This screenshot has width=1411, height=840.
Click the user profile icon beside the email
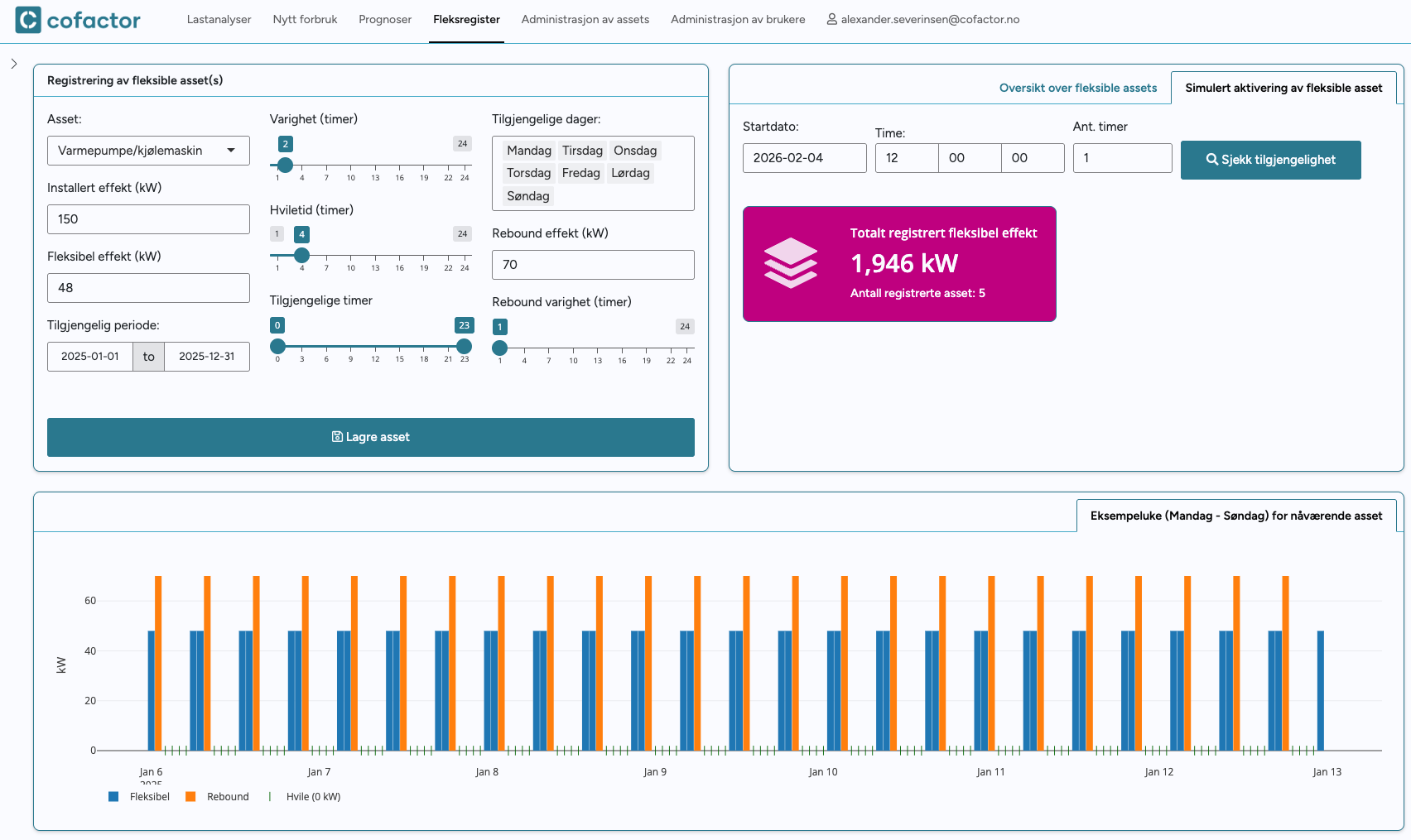point(831,19)
